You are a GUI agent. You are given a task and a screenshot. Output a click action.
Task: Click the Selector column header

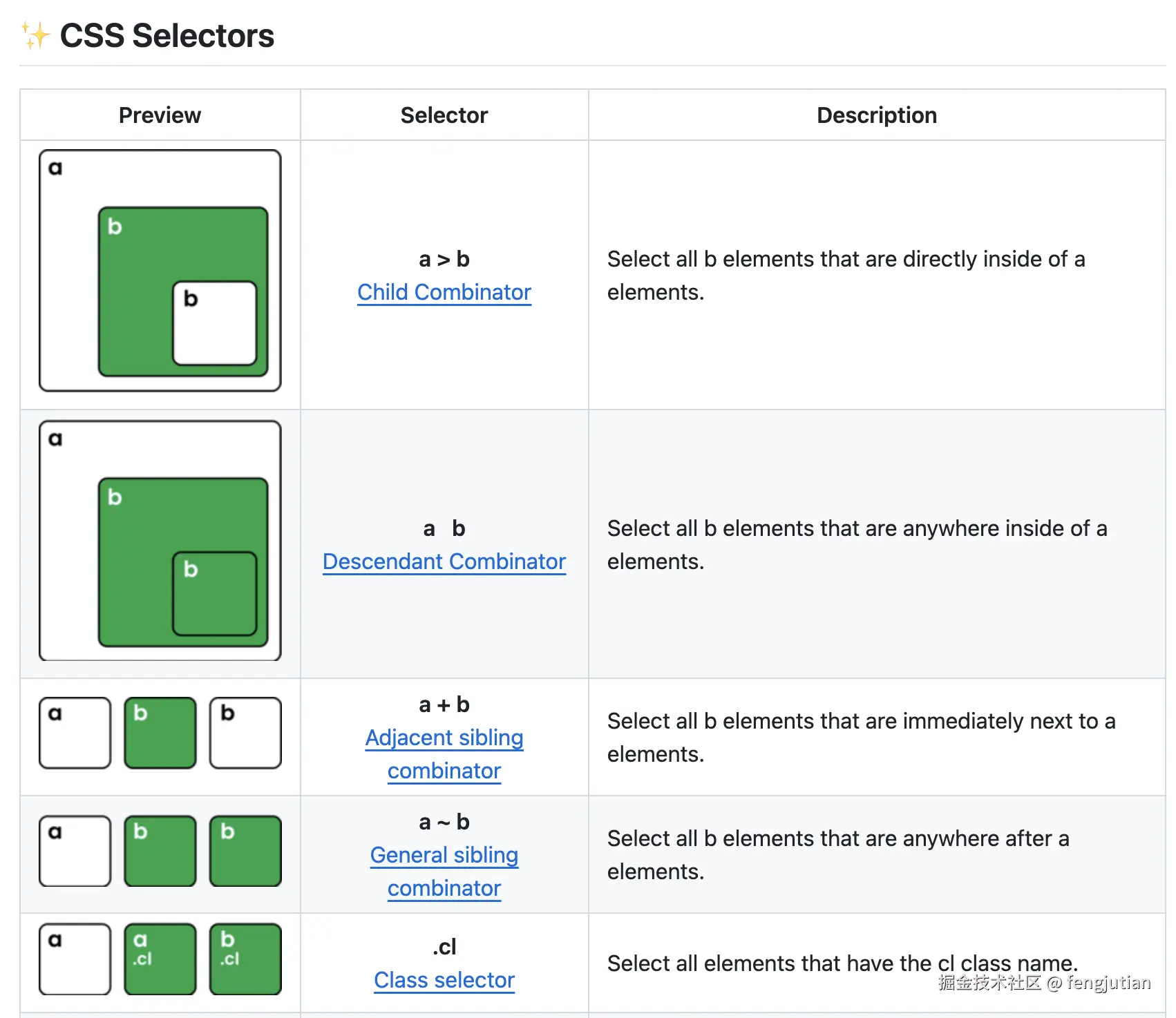point(444,115)
